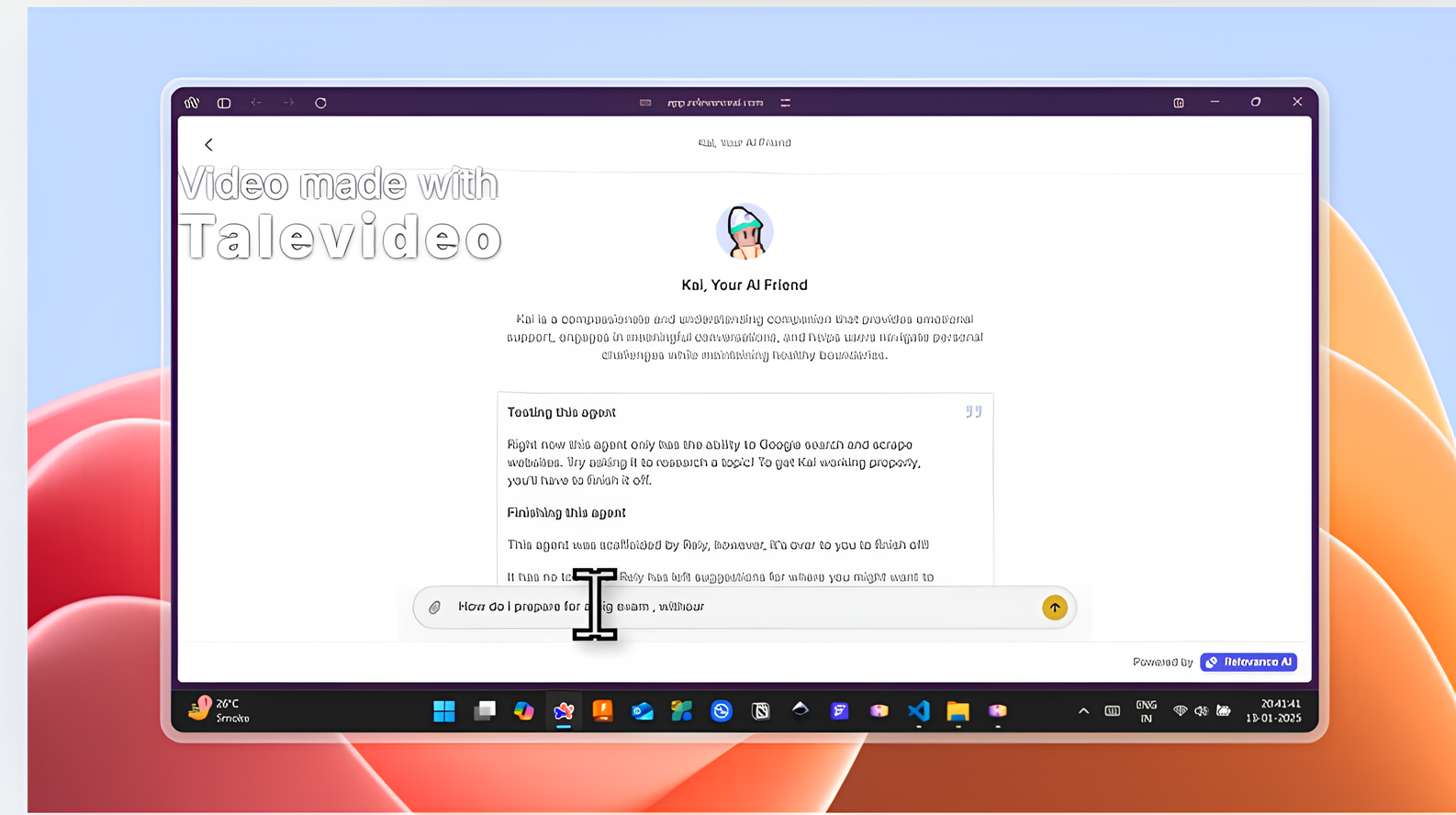Send the message with the yellow arrow button
1456x815 pixels.
click(x=1055, y=608)
